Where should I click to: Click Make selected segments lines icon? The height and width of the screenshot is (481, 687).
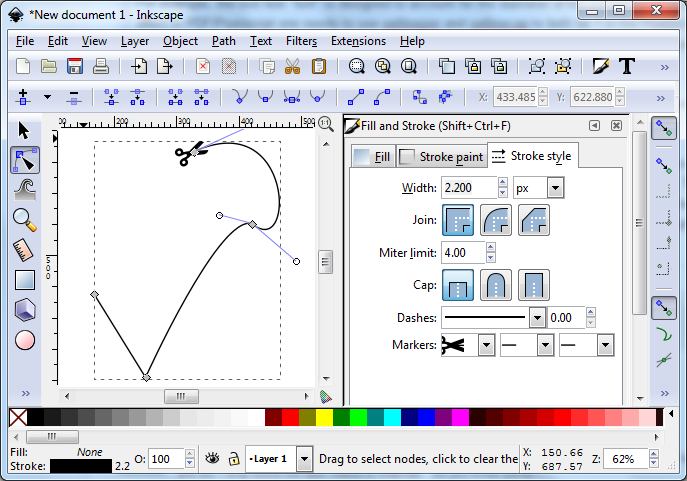(x=356, y=97)
